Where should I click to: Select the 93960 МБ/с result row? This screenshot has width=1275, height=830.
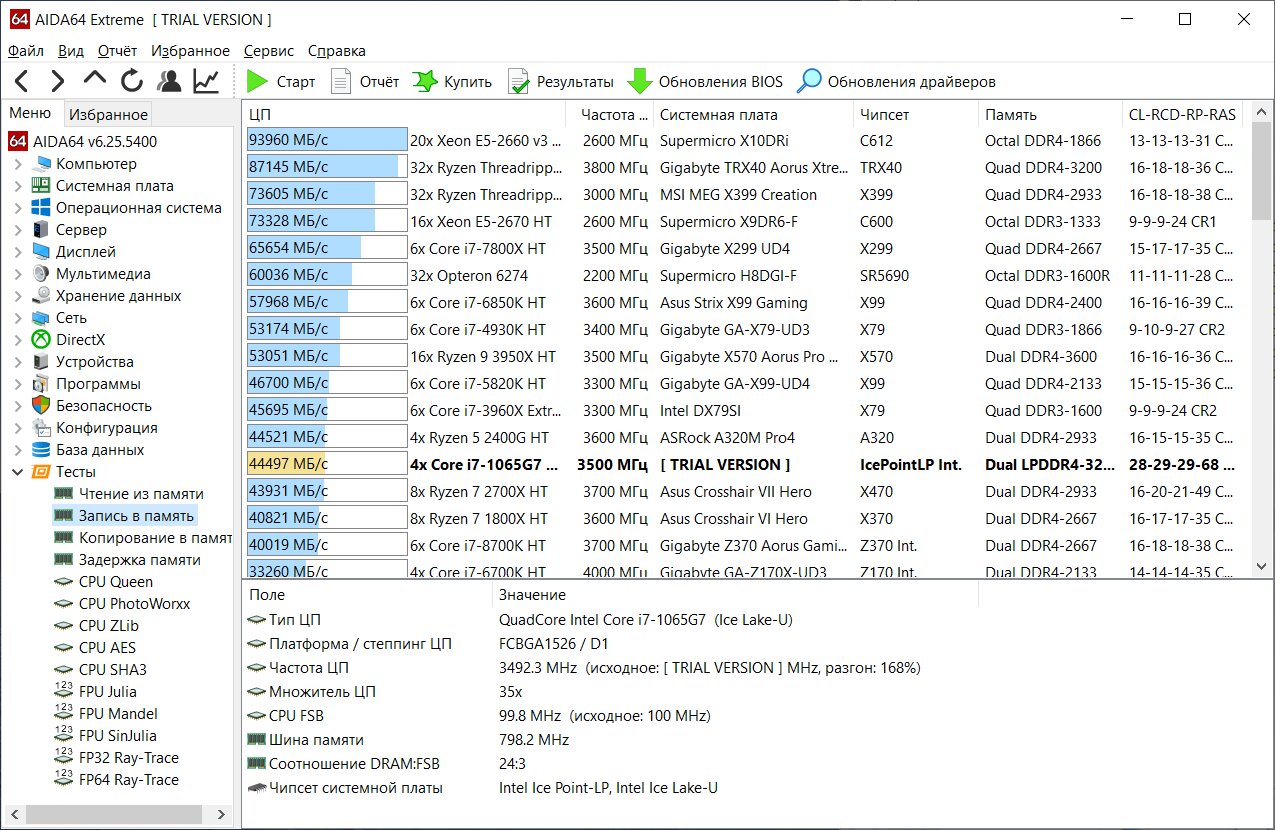[745, 141]
